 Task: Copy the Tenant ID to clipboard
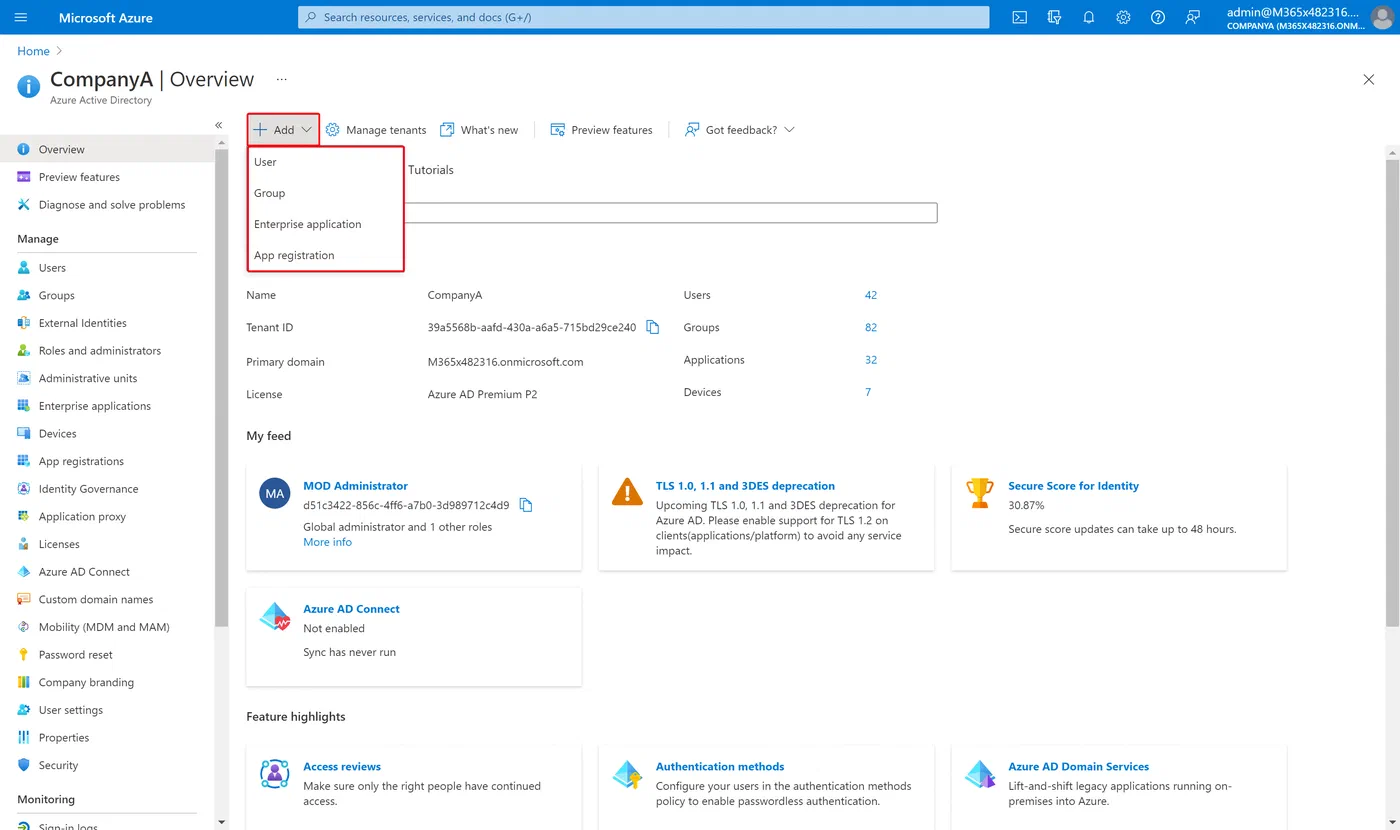click(x=653, y=327)
